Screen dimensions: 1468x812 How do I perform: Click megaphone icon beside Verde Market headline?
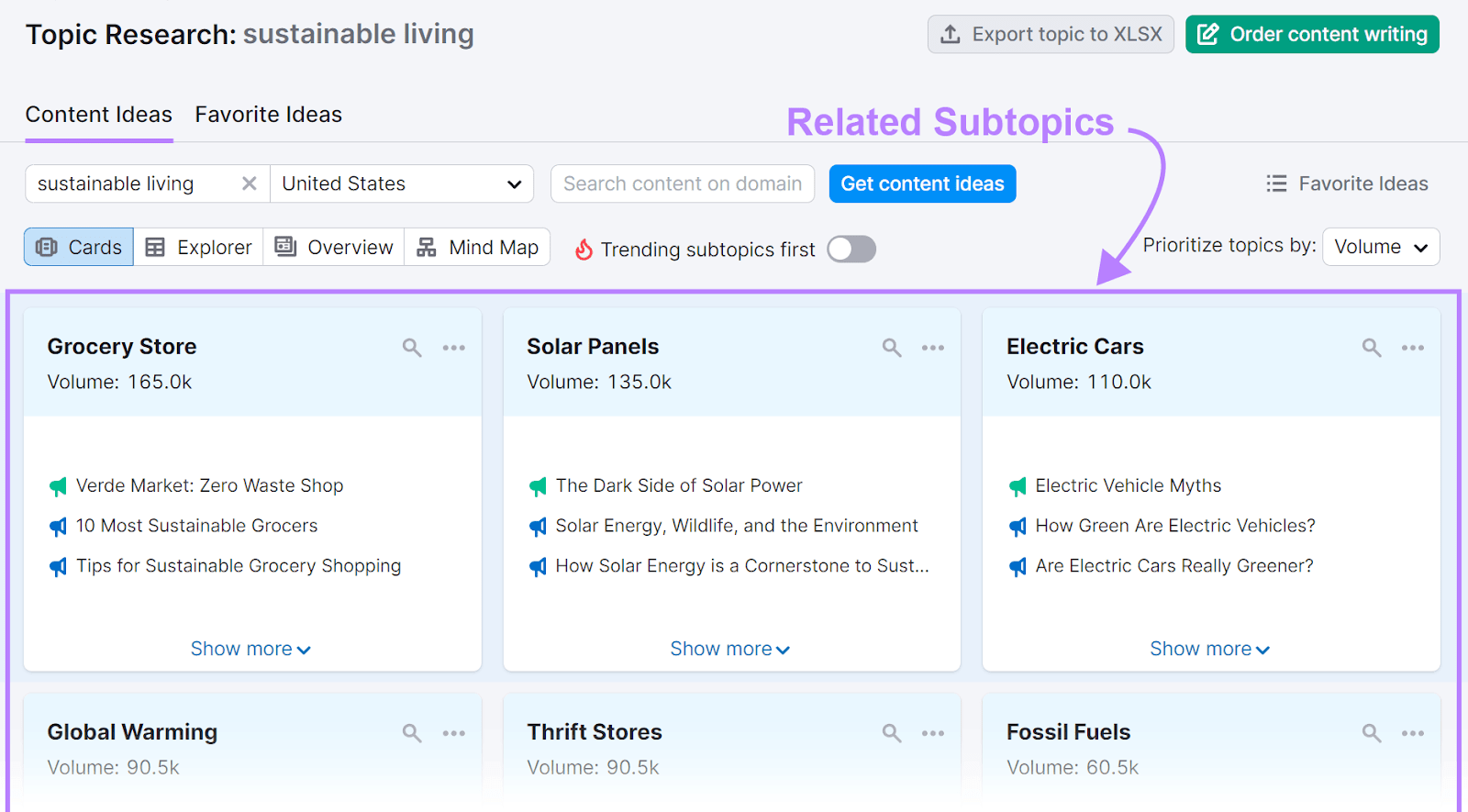click(58, 486)
